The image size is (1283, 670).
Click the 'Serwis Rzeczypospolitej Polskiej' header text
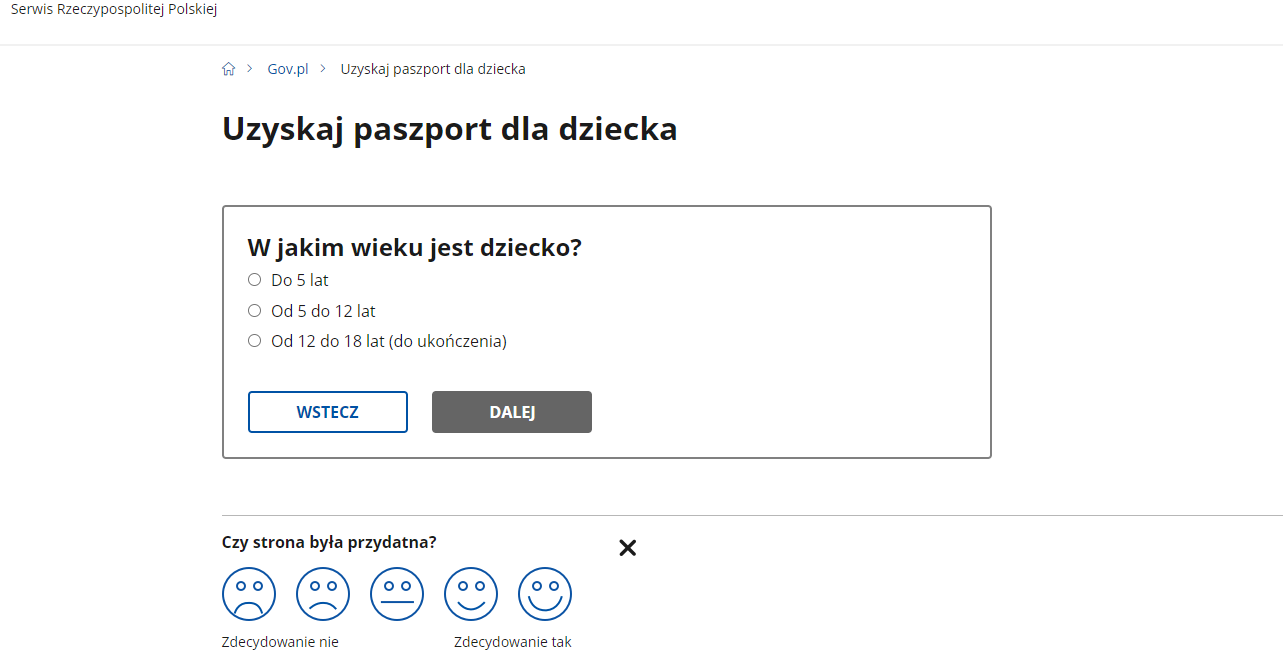point(114,10)
